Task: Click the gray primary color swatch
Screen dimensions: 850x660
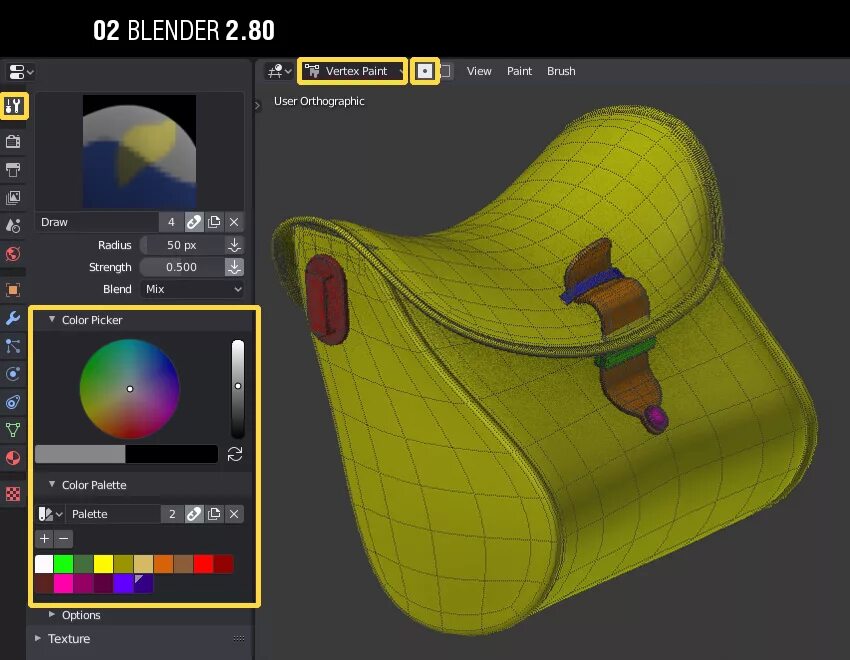Action: click(x=80, y=454)
